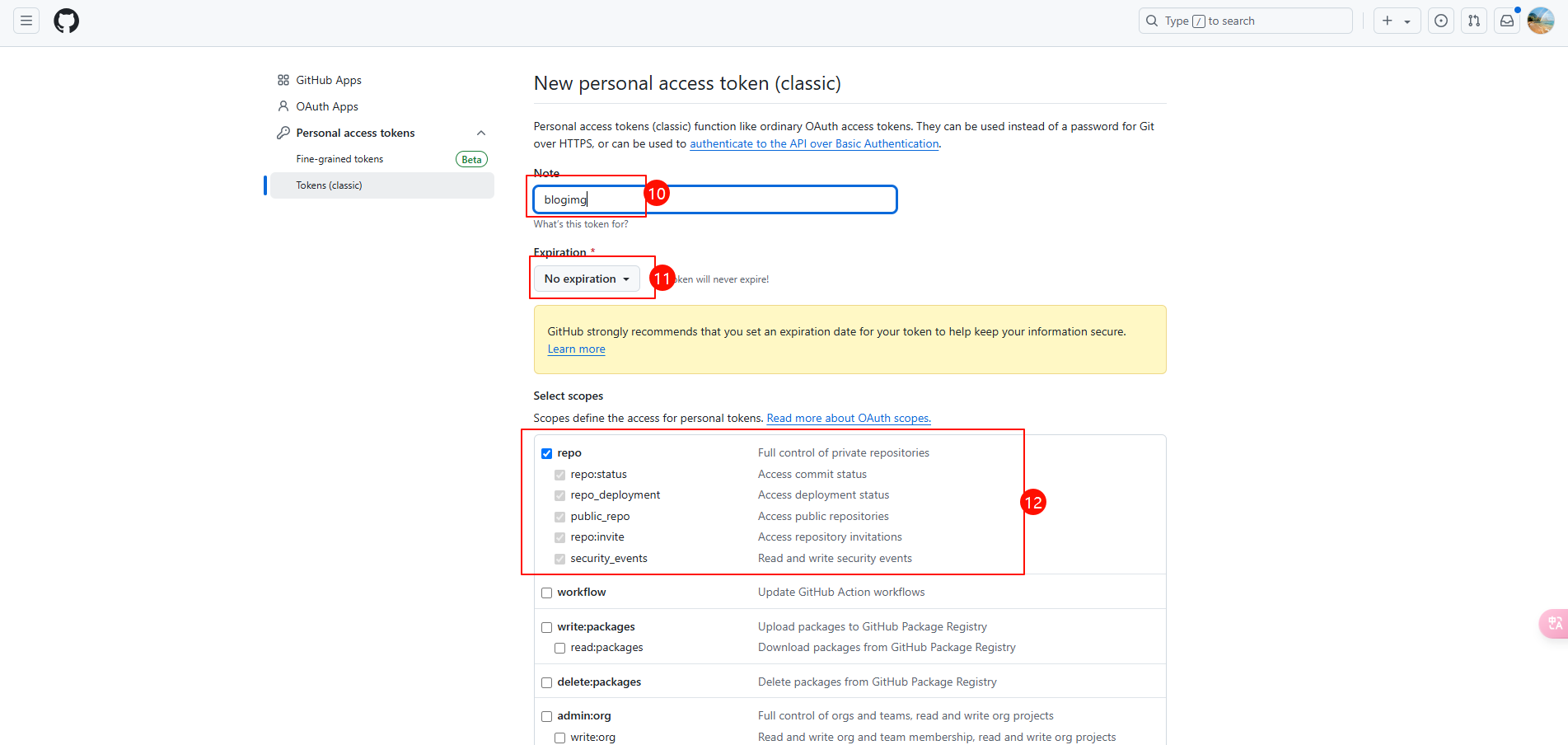
Task: Click the OAuth Apps person icon
Action: coord(283,106)
